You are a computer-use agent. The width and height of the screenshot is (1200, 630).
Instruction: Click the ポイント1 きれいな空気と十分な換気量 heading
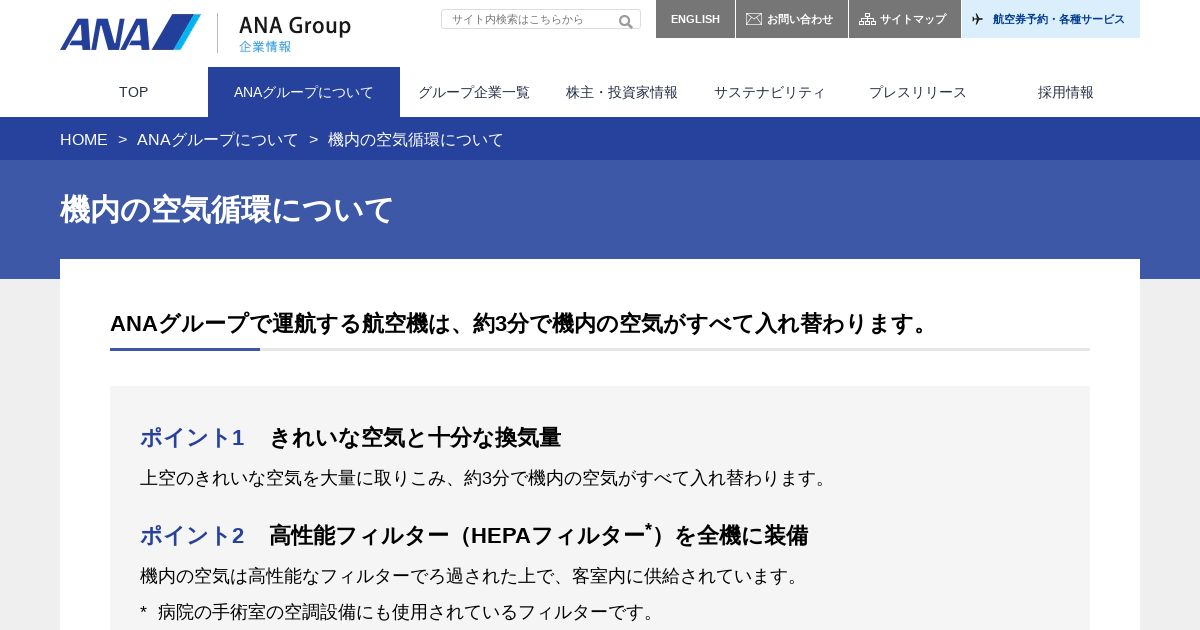click(x=350, y=438)
